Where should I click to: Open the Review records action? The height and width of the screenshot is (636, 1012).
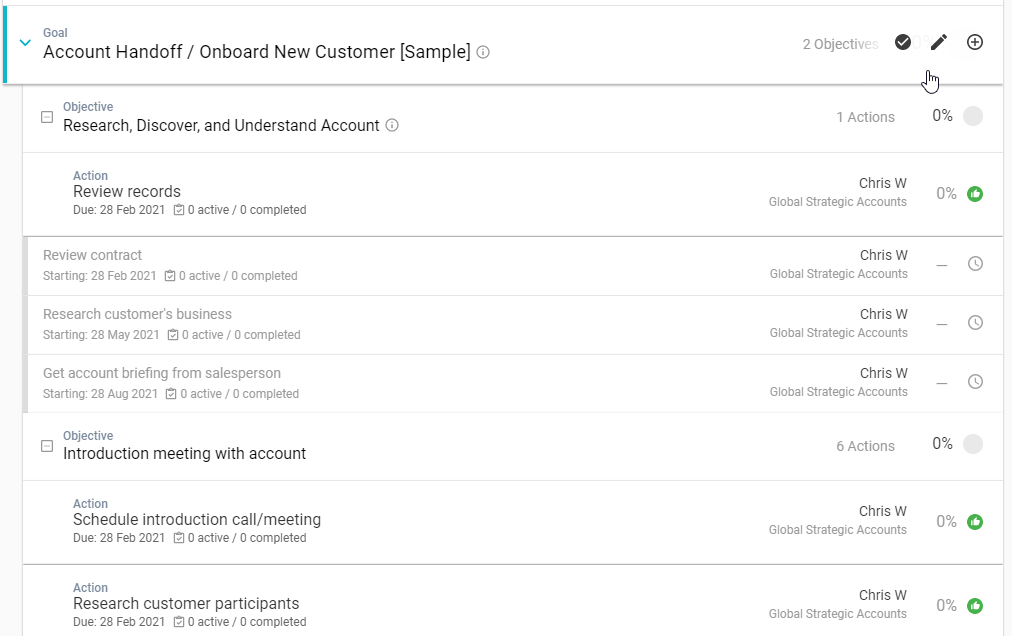127,192
